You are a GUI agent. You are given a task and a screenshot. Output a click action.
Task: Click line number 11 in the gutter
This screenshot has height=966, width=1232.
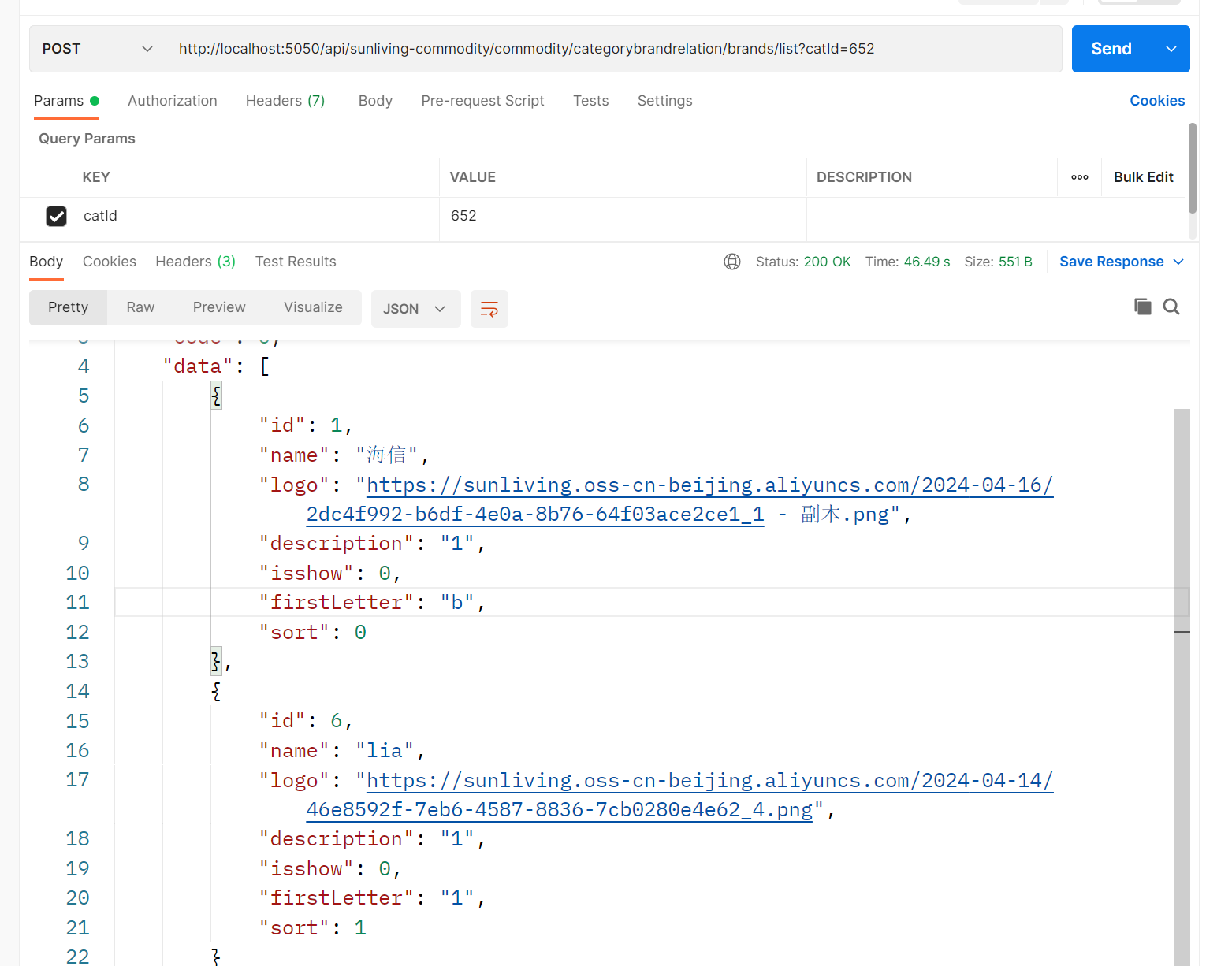click(x=77, y=603)
